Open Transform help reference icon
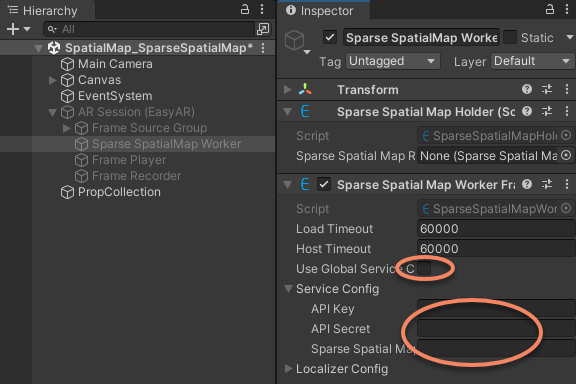 coord(527,89)
